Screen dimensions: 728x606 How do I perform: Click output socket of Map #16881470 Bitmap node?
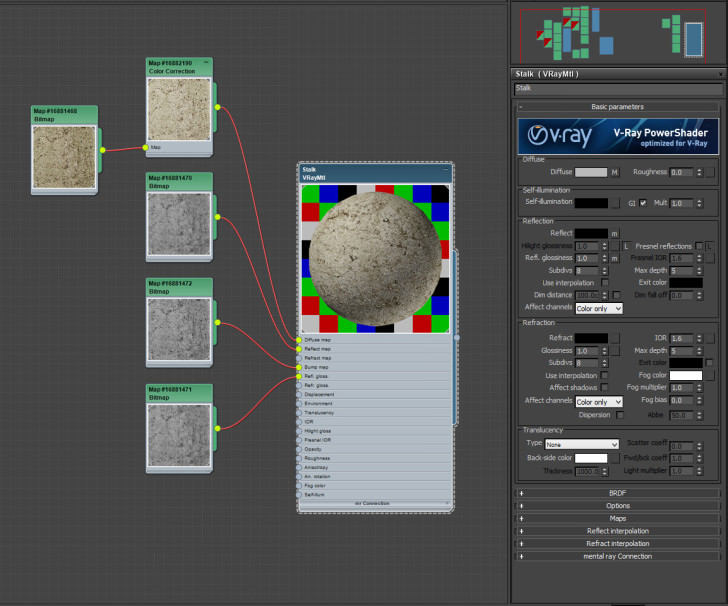(x=217, y=217)
